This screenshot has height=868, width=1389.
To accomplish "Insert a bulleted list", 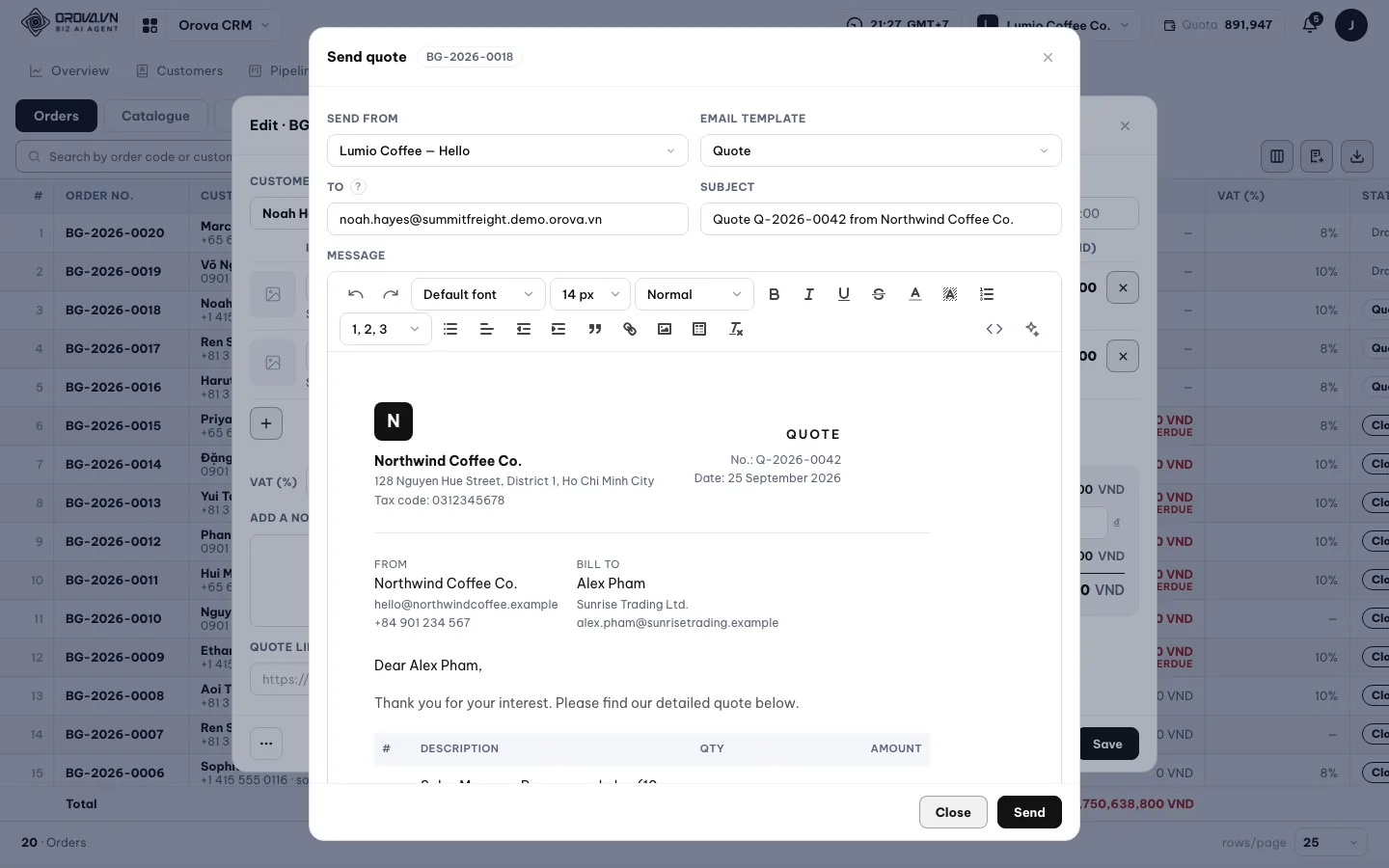I will click(x=450, y=329).
